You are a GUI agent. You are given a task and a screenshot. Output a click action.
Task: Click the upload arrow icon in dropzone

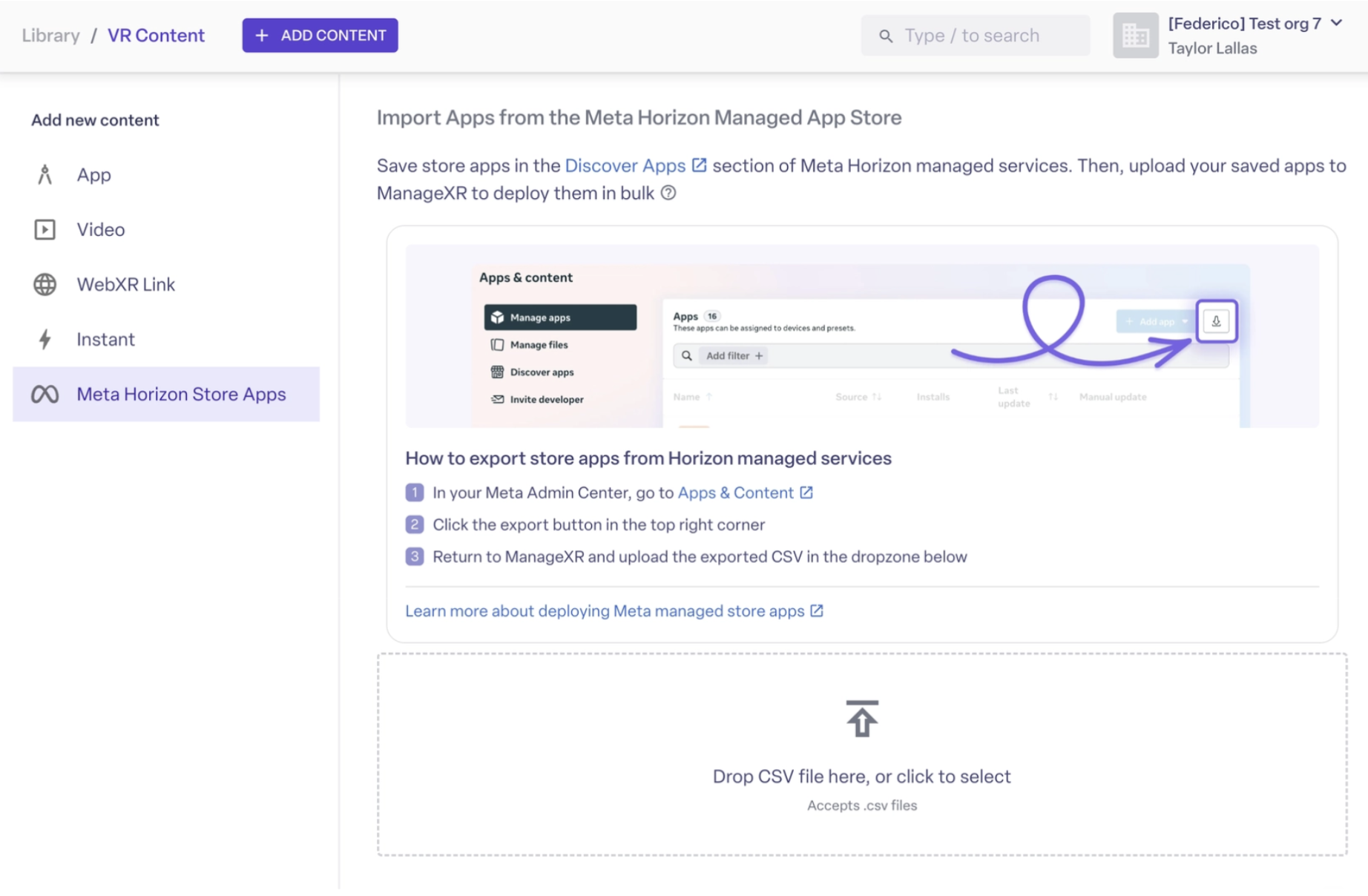[x=862, y=718]
